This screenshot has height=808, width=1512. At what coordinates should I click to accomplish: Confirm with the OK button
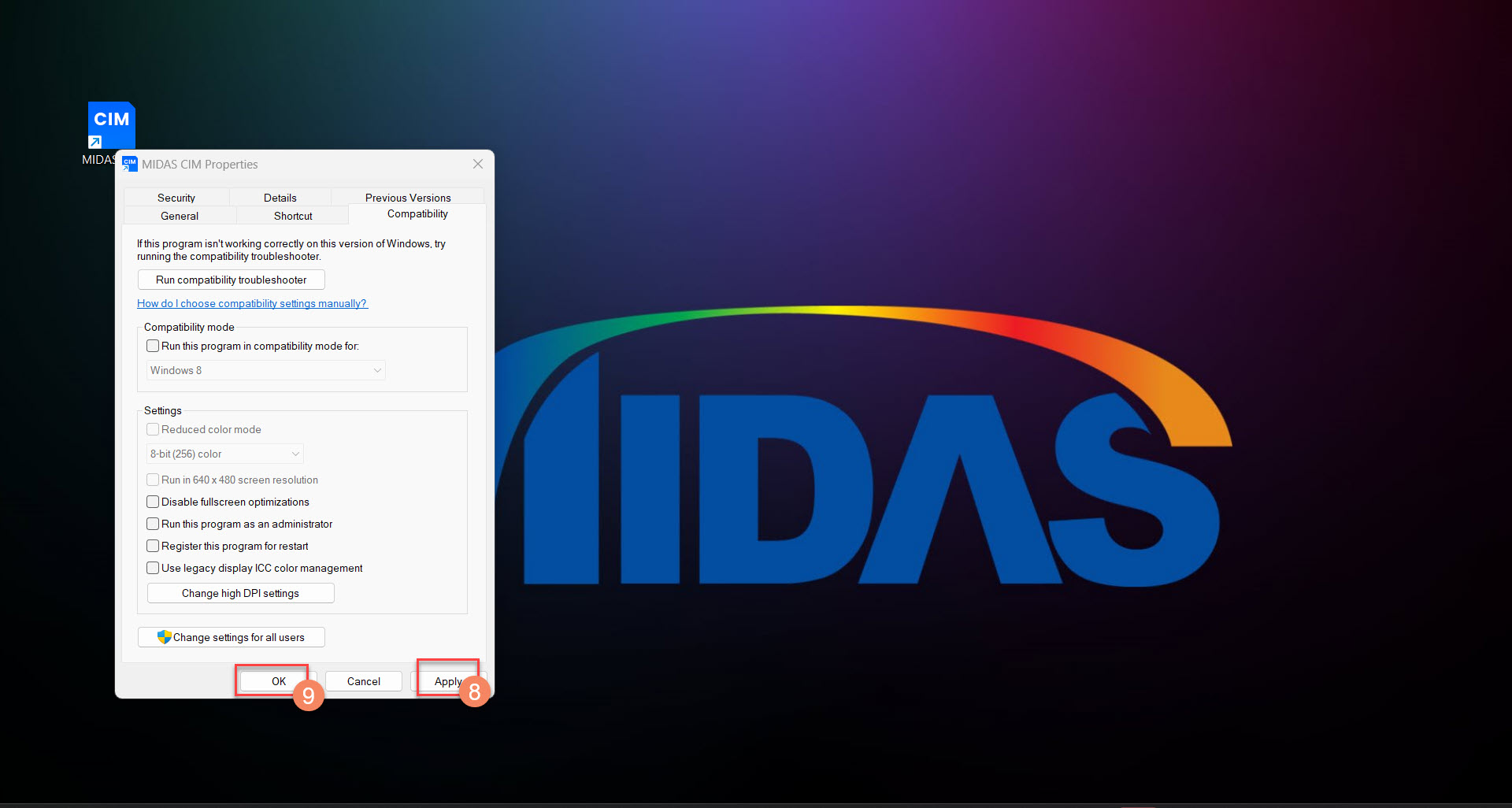click(x=279, y=681)
